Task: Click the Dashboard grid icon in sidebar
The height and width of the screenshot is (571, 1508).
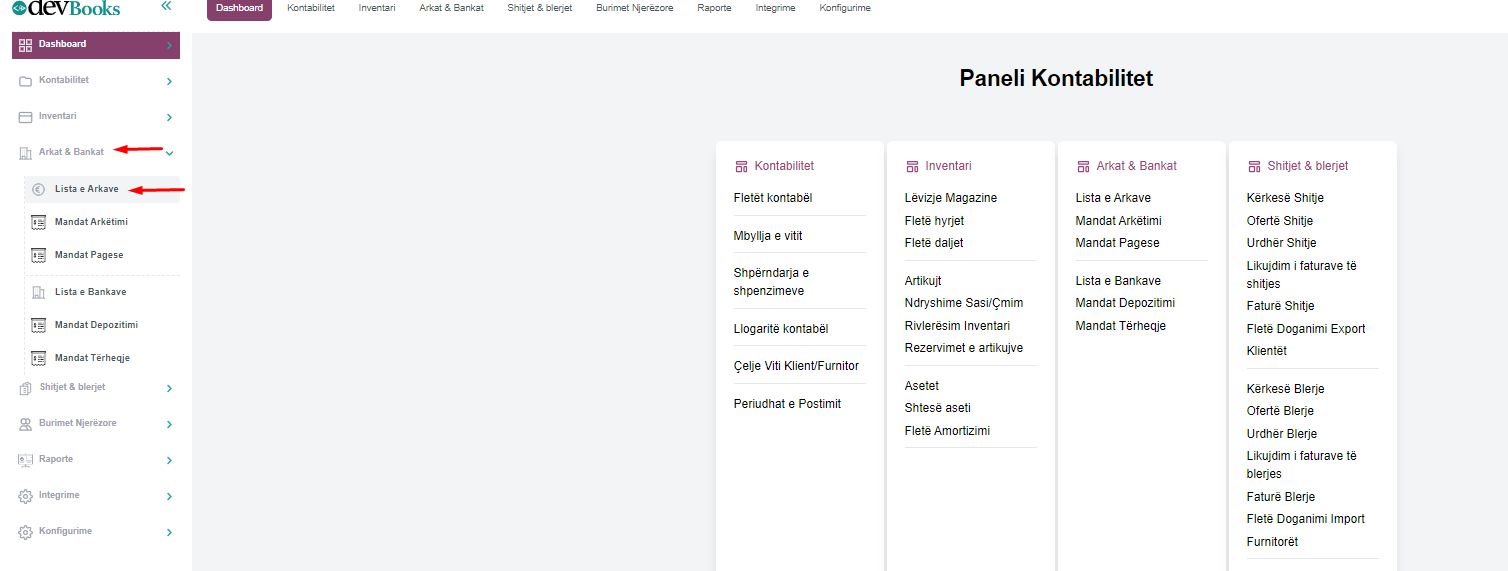Action: coord(26,45)
